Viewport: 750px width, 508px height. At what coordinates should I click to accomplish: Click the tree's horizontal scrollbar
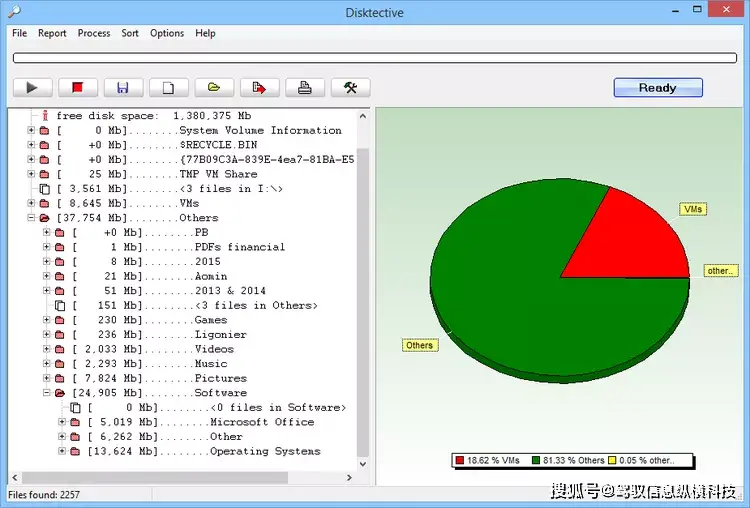[x=180, y=477]
